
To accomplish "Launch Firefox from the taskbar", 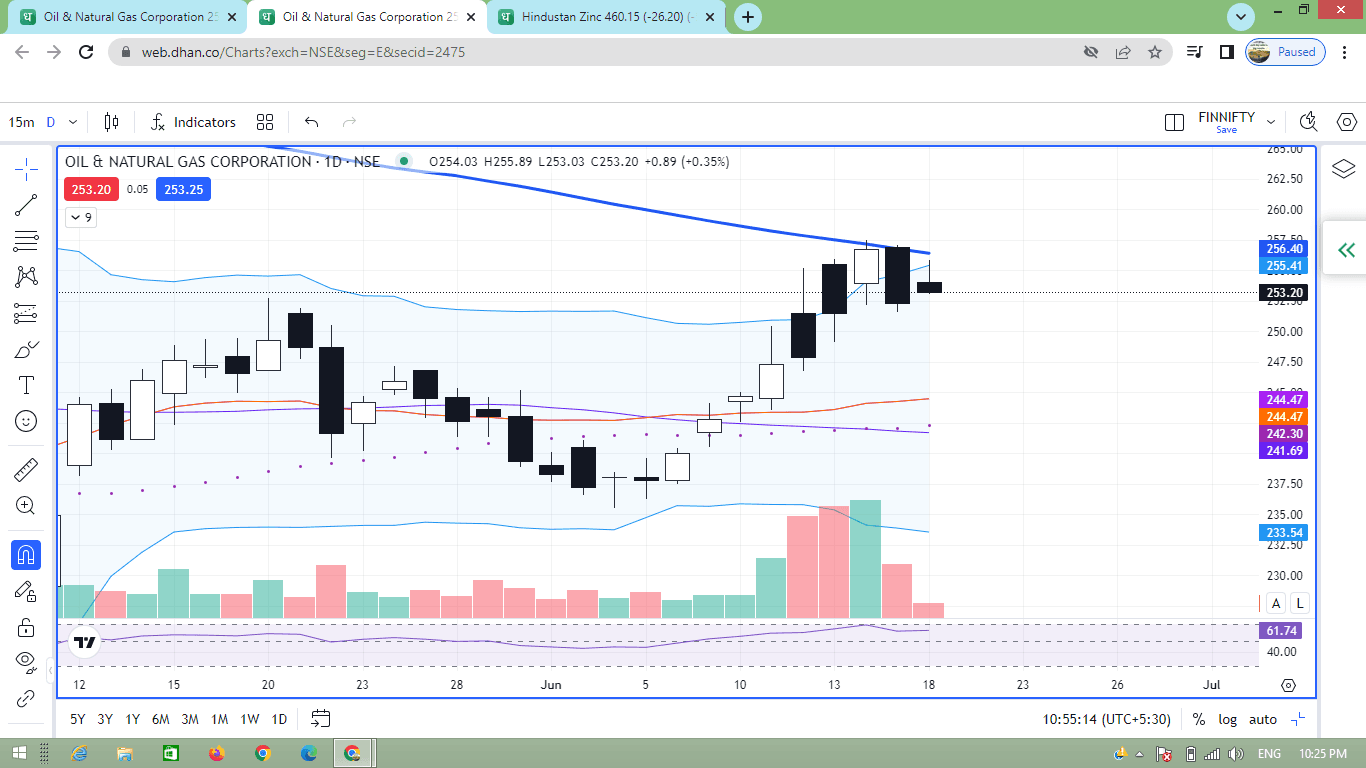I will pos(216,753).
